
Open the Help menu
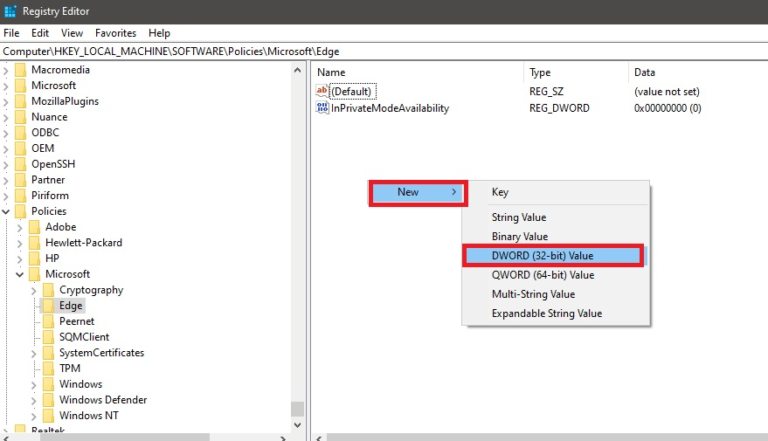[159, 33]
